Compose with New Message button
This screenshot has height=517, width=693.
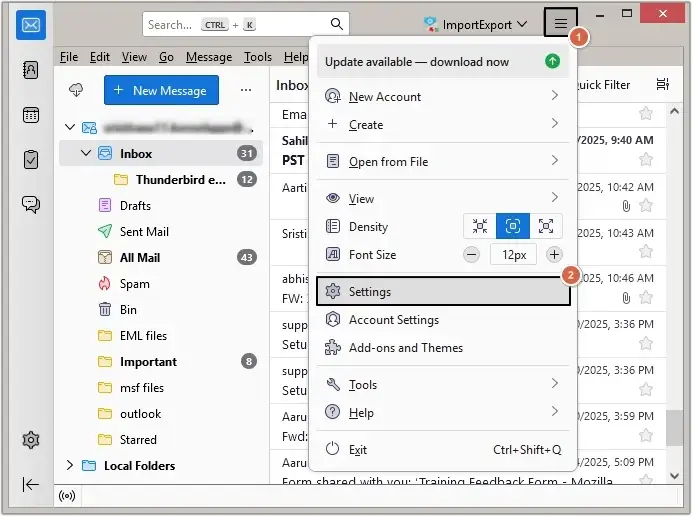pos(161,90)
